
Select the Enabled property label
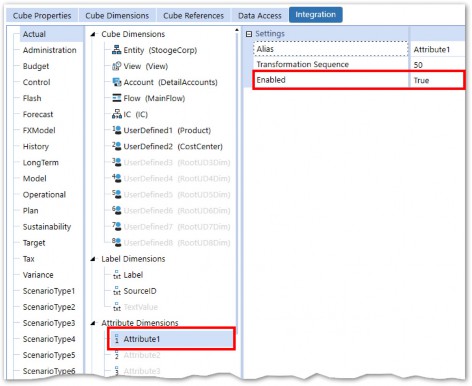coord(271,80)
